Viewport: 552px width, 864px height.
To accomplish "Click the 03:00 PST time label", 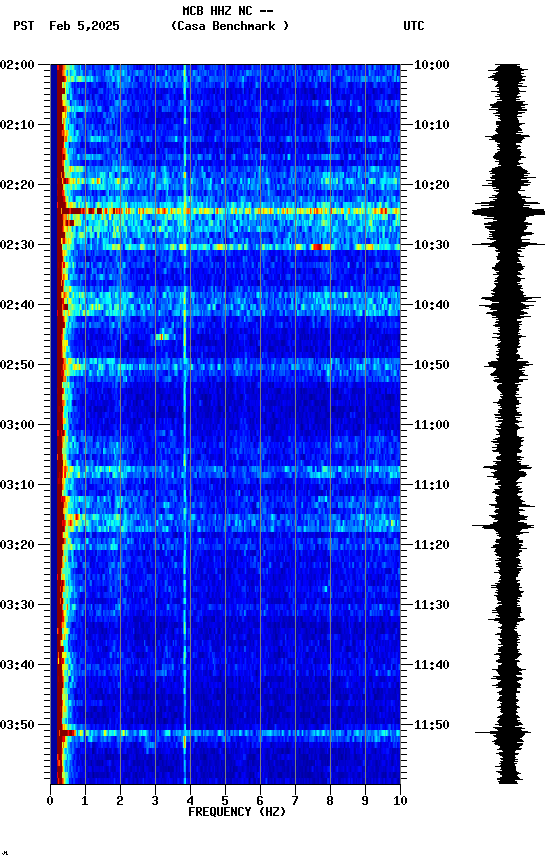I will pyautogui.click(x=18, y=425).
